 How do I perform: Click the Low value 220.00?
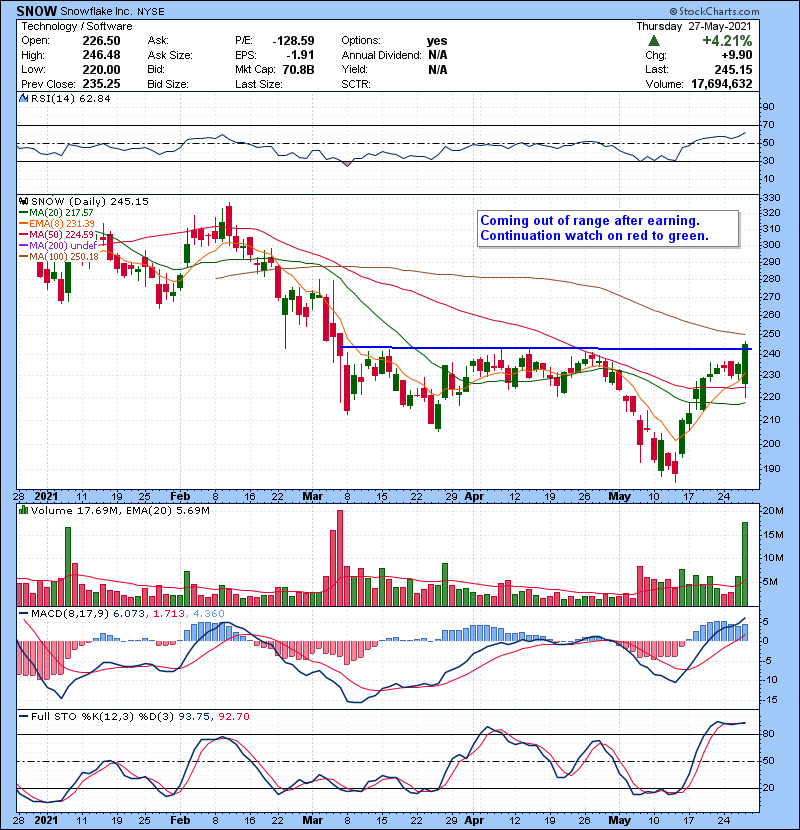101,69
